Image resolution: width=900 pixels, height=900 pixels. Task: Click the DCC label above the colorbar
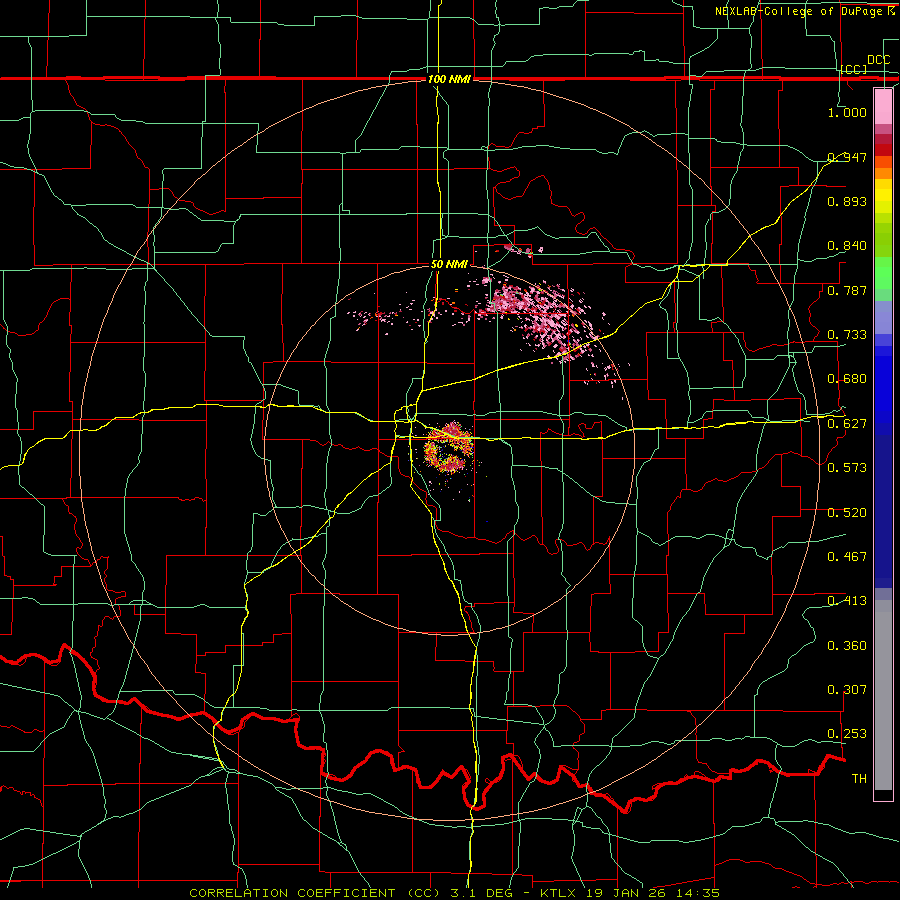879,60
